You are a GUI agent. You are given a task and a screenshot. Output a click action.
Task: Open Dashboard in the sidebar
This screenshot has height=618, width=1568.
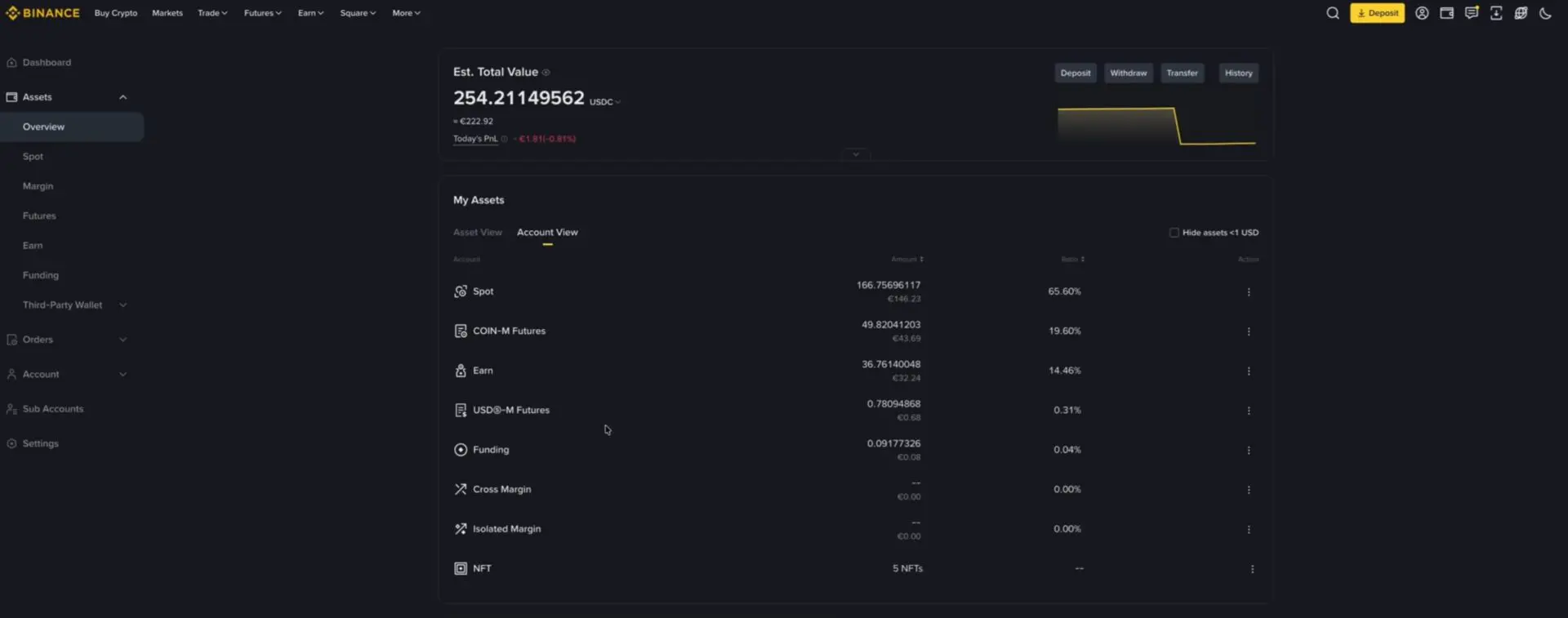(47, 63)
